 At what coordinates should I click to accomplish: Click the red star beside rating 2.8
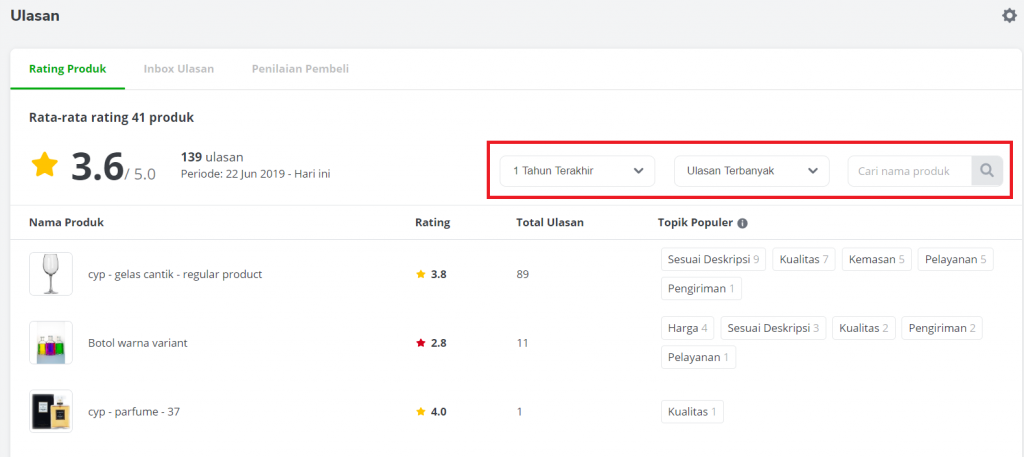pos(421,343)
